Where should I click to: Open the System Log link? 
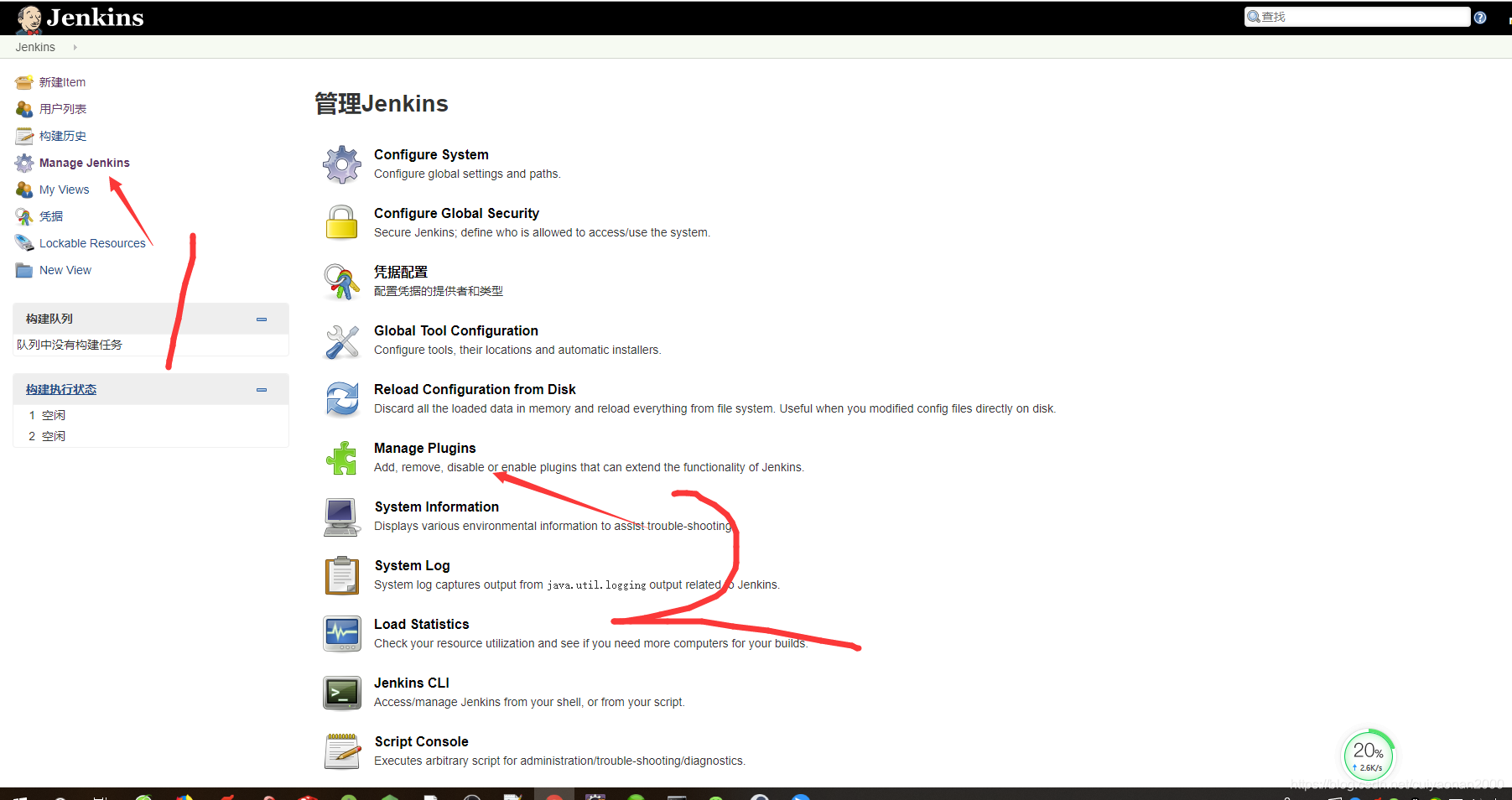tap(412, 565)
